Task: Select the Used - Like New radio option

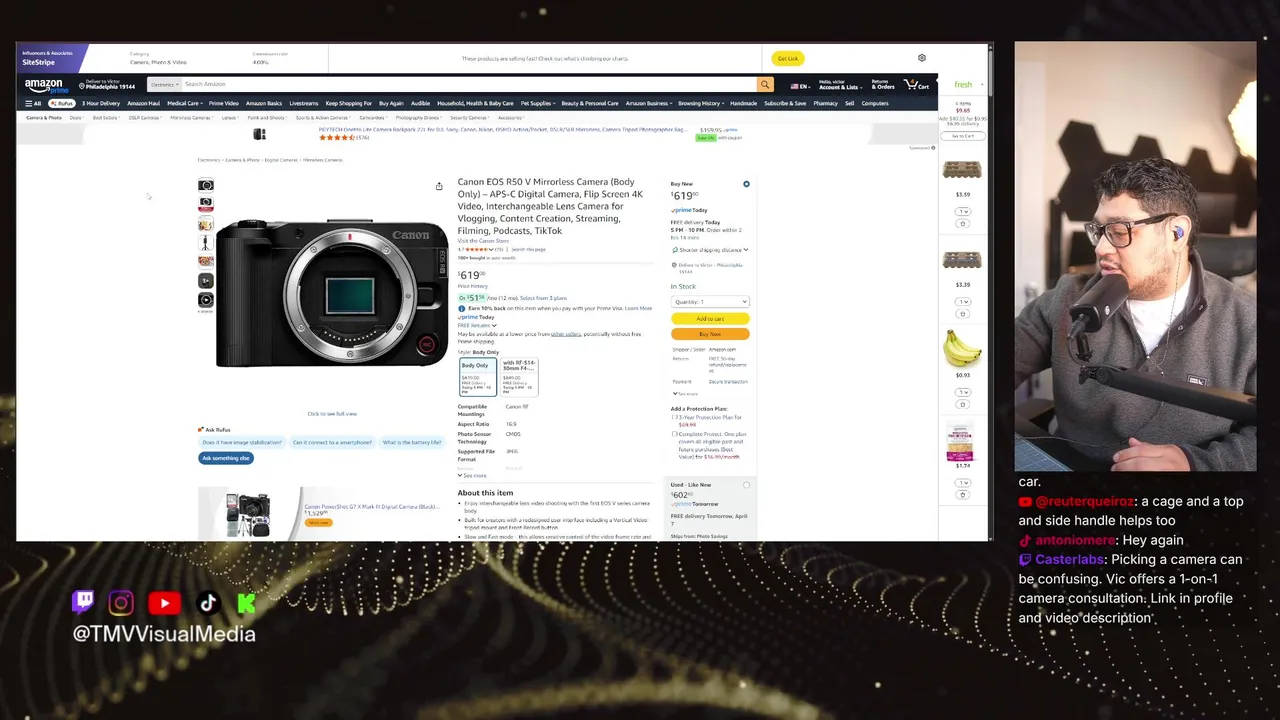Action: [746, 485]
